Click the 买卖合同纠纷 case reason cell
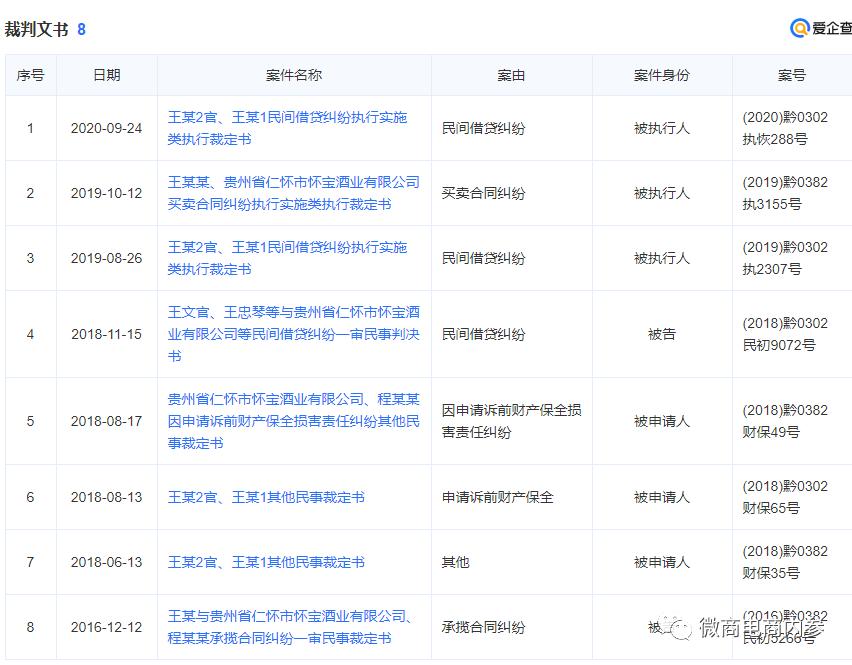852x665 pixels. 484,193
